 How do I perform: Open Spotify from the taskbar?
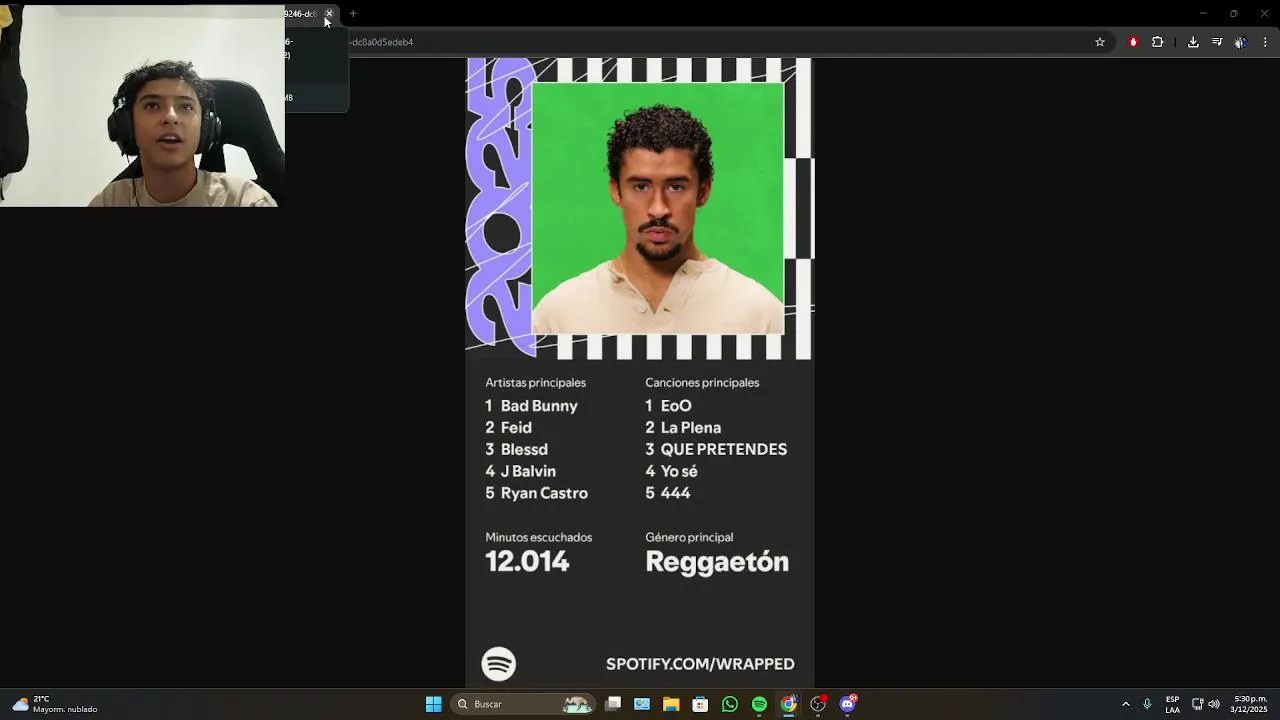click(759, 704)
